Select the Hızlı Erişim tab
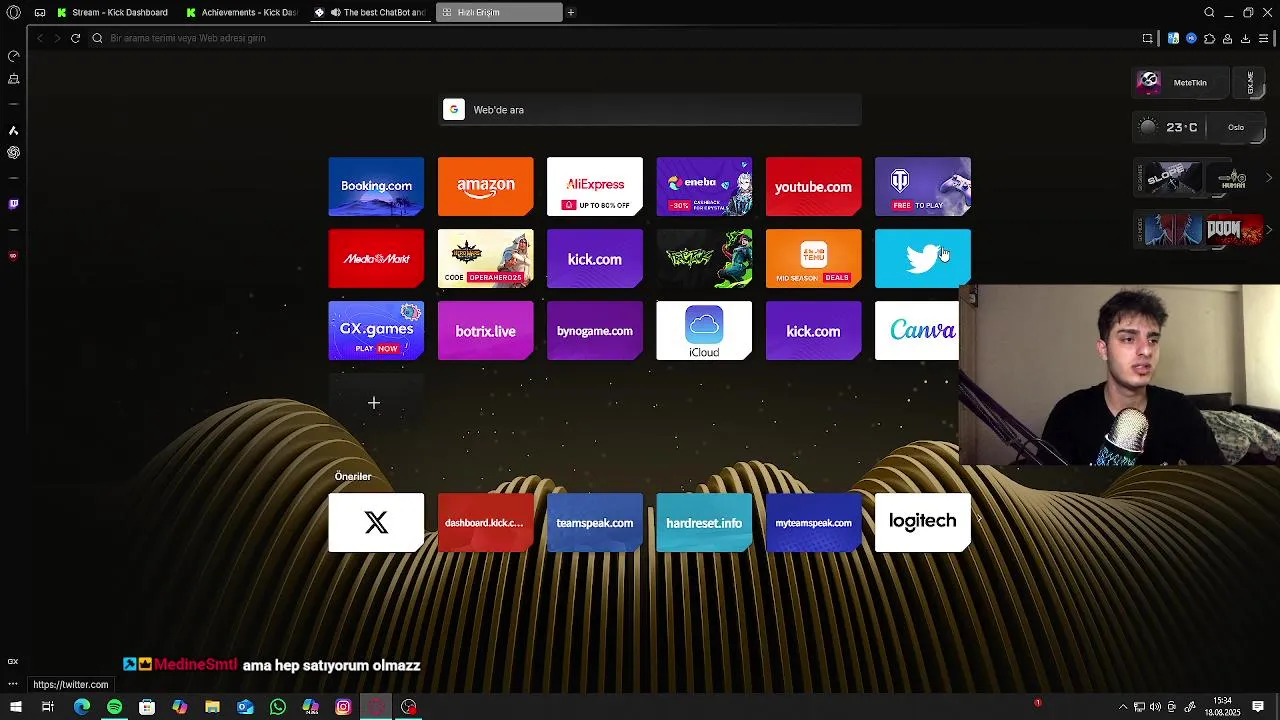 [498, 12]
